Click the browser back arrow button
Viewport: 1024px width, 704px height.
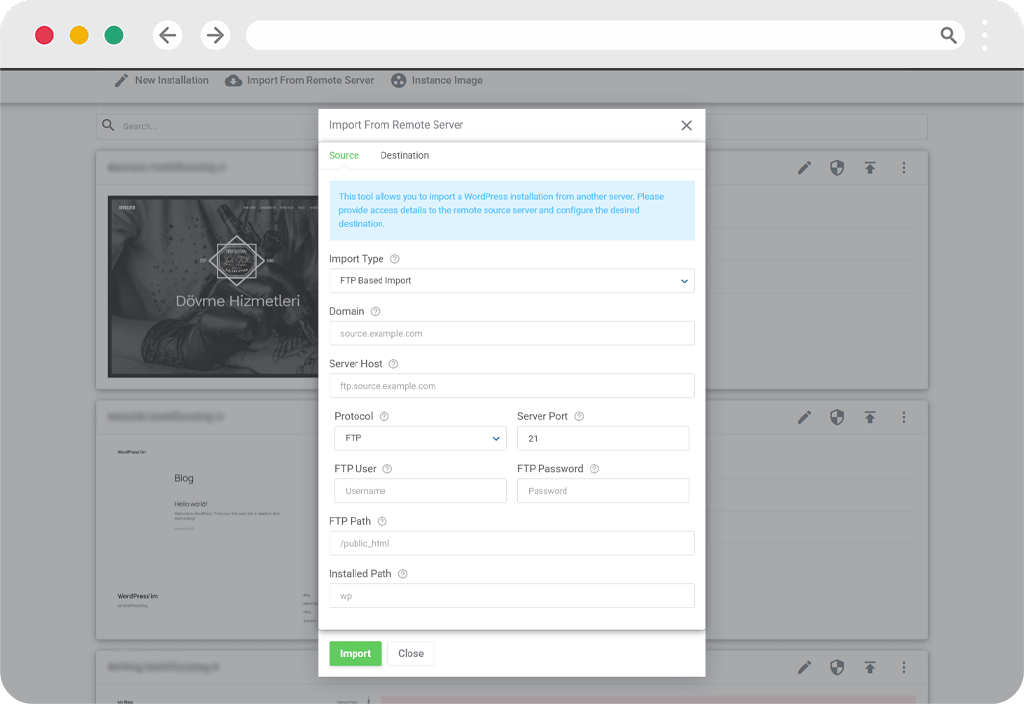click(x=167, y=35)
